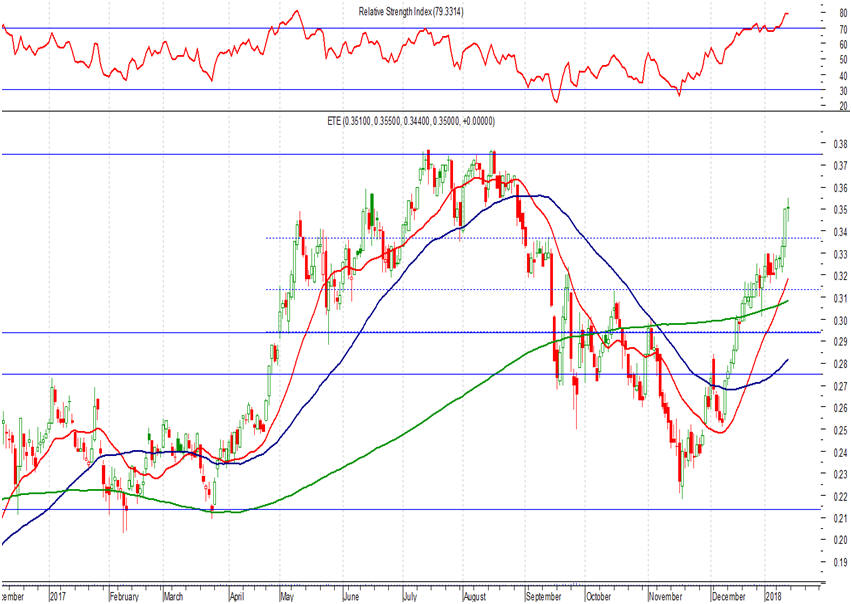Click the 0.24 price axis label
The width and height of the screenshot is (852, 604).
pyautogui.click(x=841, y=452)
